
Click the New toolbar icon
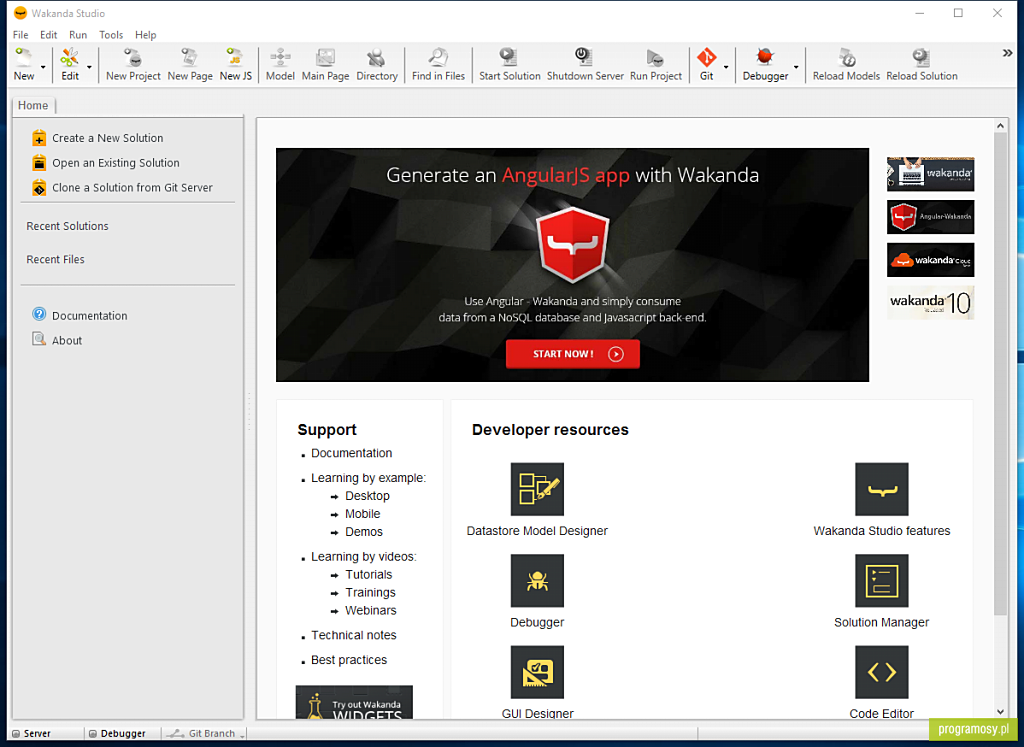24,59
